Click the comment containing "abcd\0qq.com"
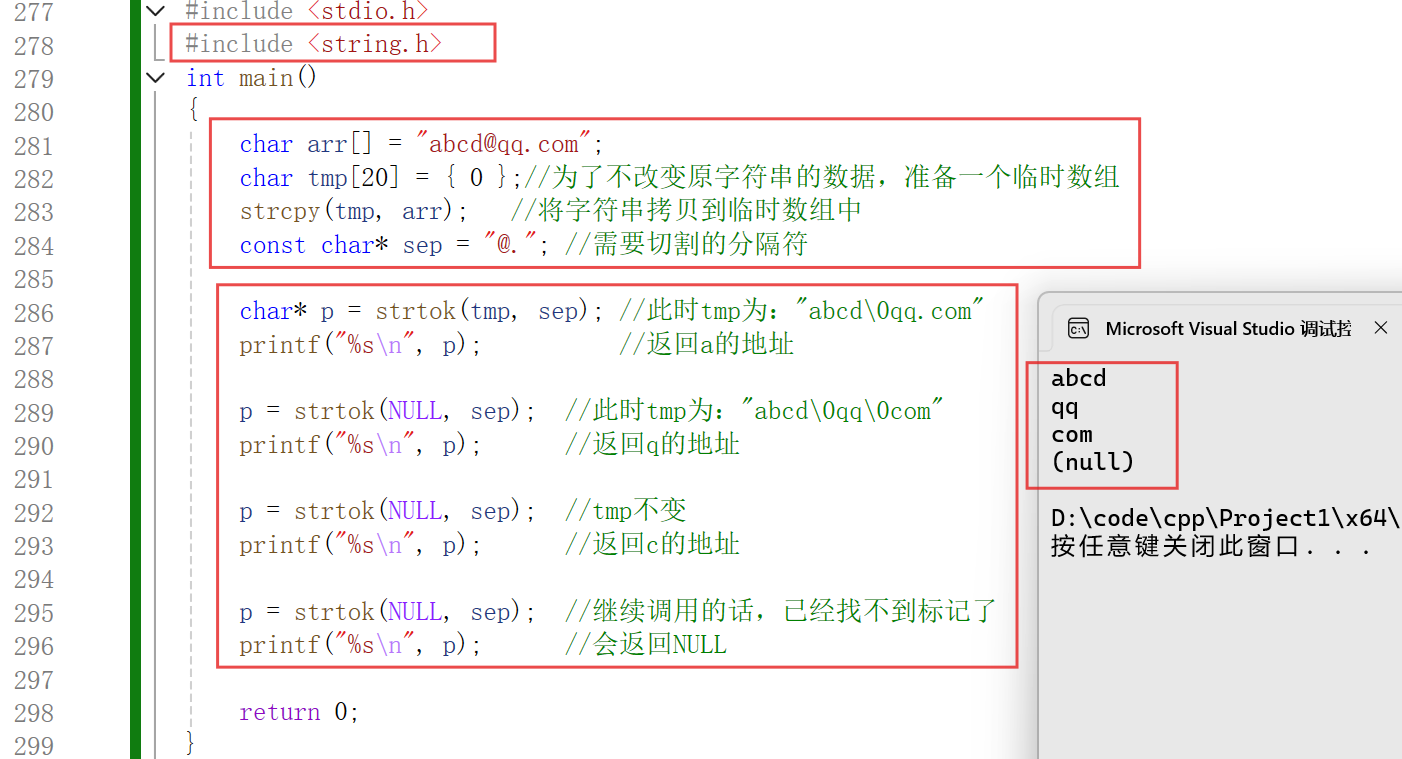The width and height of the screenshot is (1402, 759). (803, 311)
